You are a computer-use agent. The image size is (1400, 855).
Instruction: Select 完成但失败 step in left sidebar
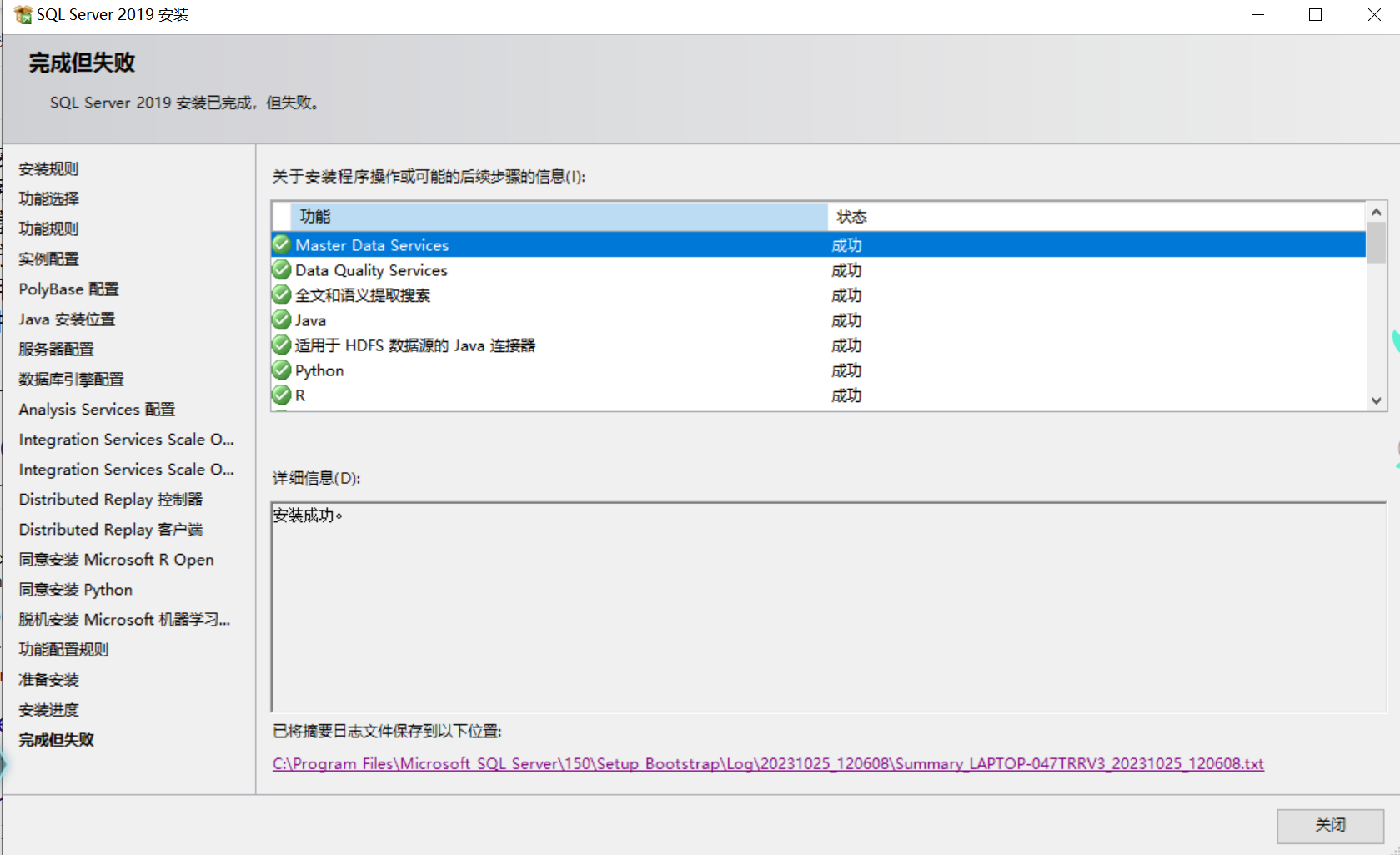(57, 740)
